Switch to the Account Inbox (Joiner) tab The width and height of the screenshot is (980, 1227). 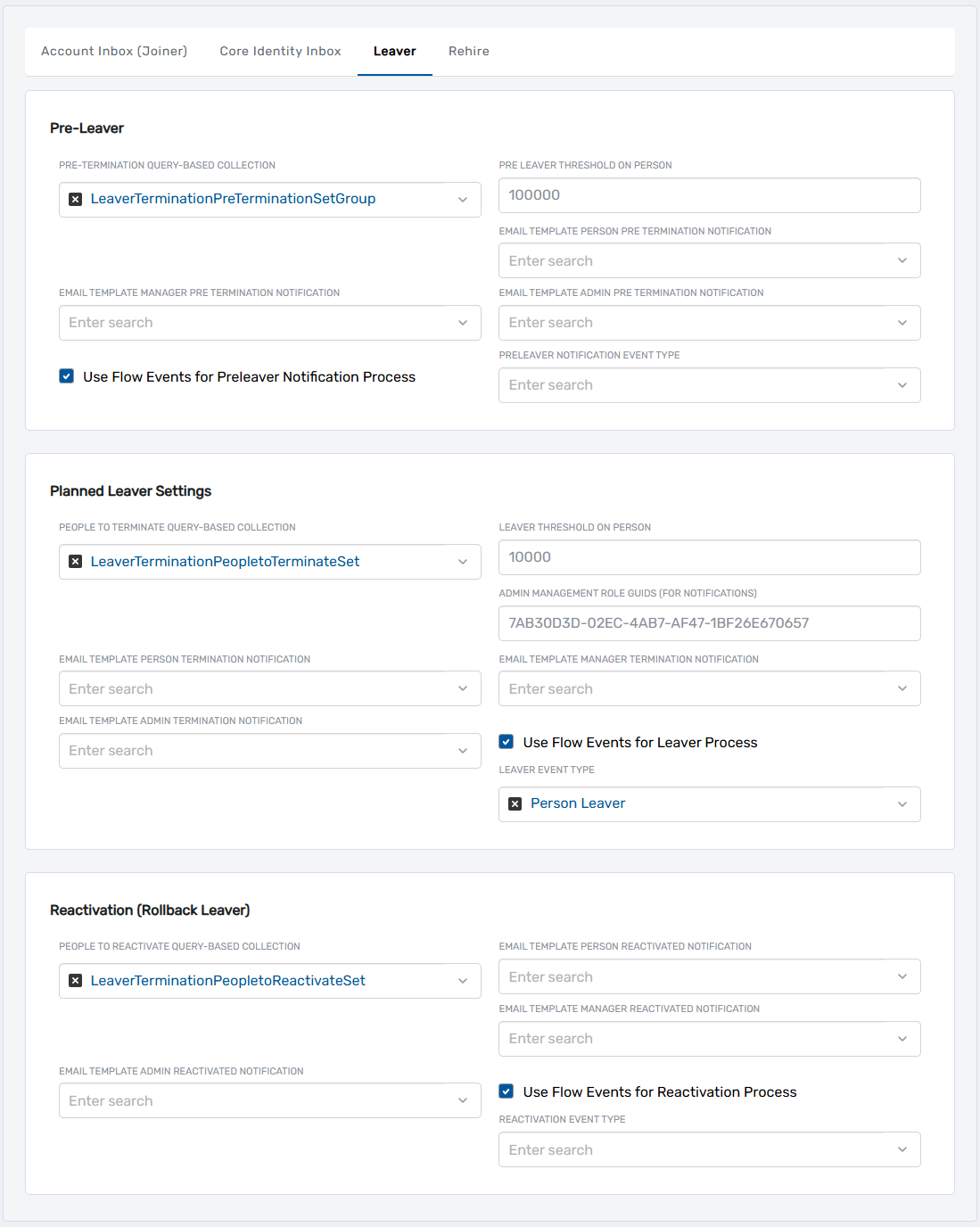click(113, 51)
